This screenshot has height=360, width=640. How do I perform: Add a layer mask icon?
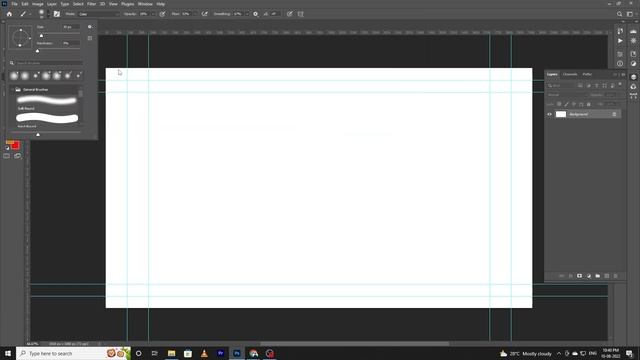[x=580, y=276]
